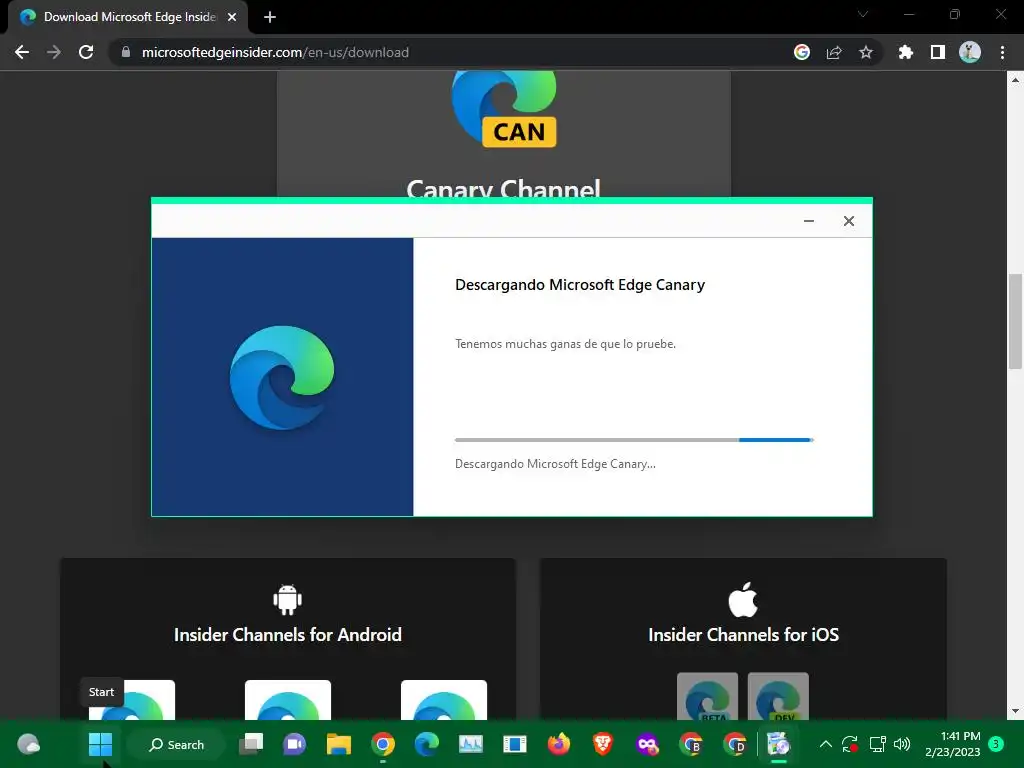The height and width of the screenshot is (768, 1024).
Task: Open the notification count badge
Action: coord(996,743)
